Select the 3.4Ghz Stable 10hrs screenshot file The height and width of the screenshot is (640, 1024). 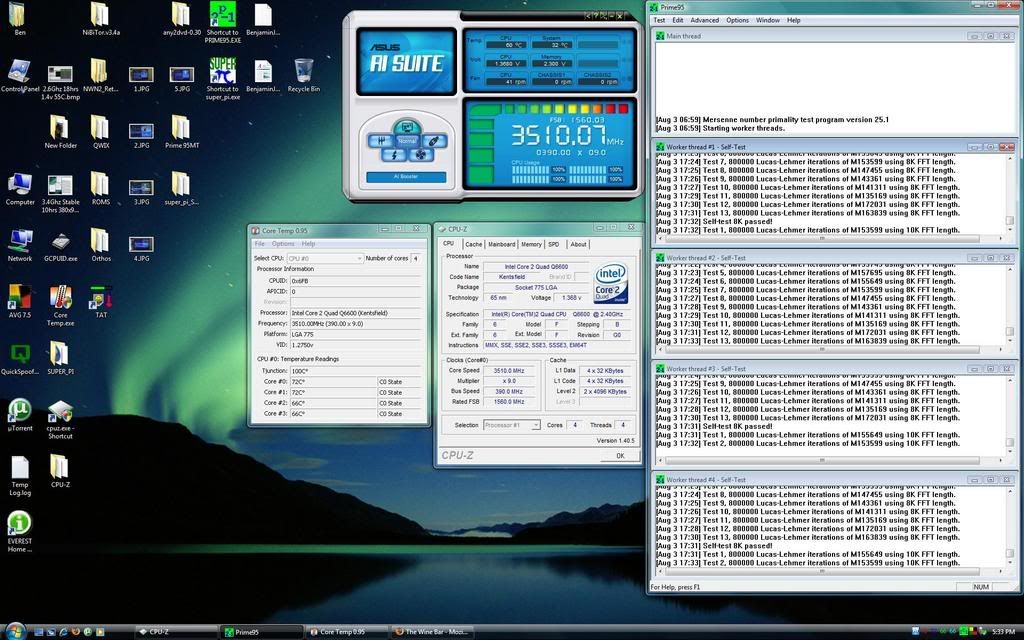(60, 194)
